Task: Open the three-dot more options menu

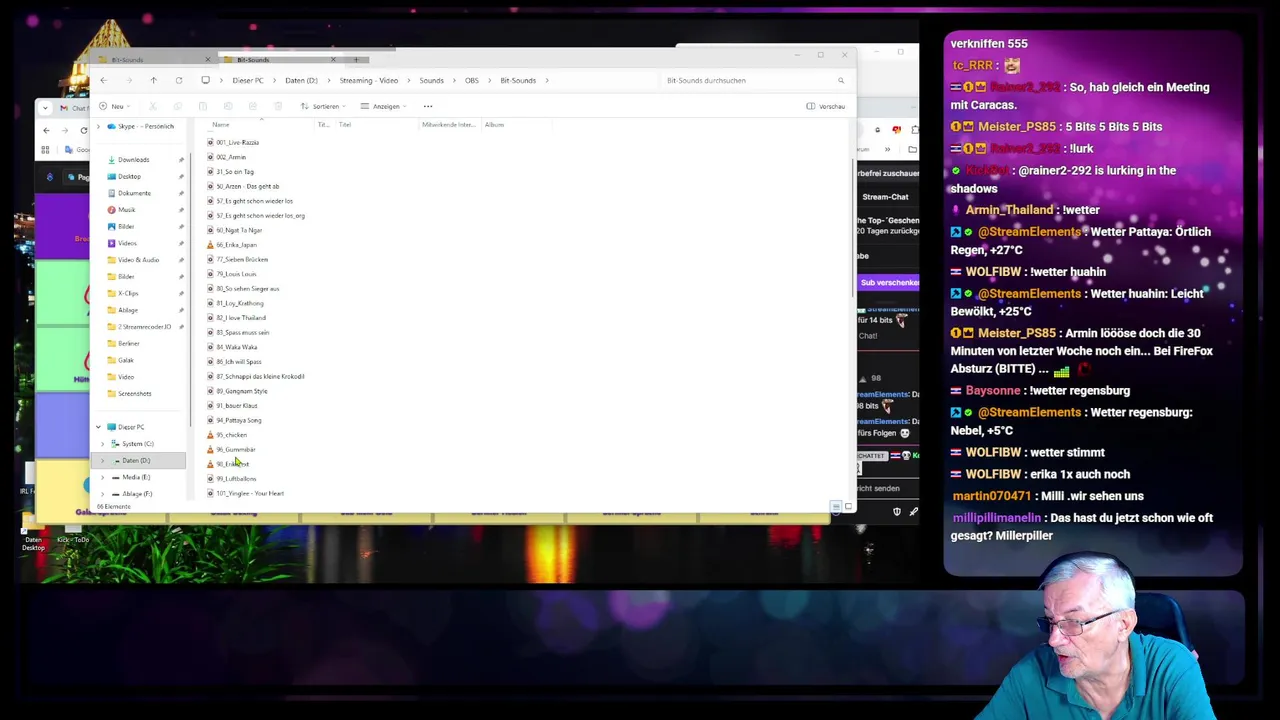Action: pyautogui.click(x=428, y=106)
